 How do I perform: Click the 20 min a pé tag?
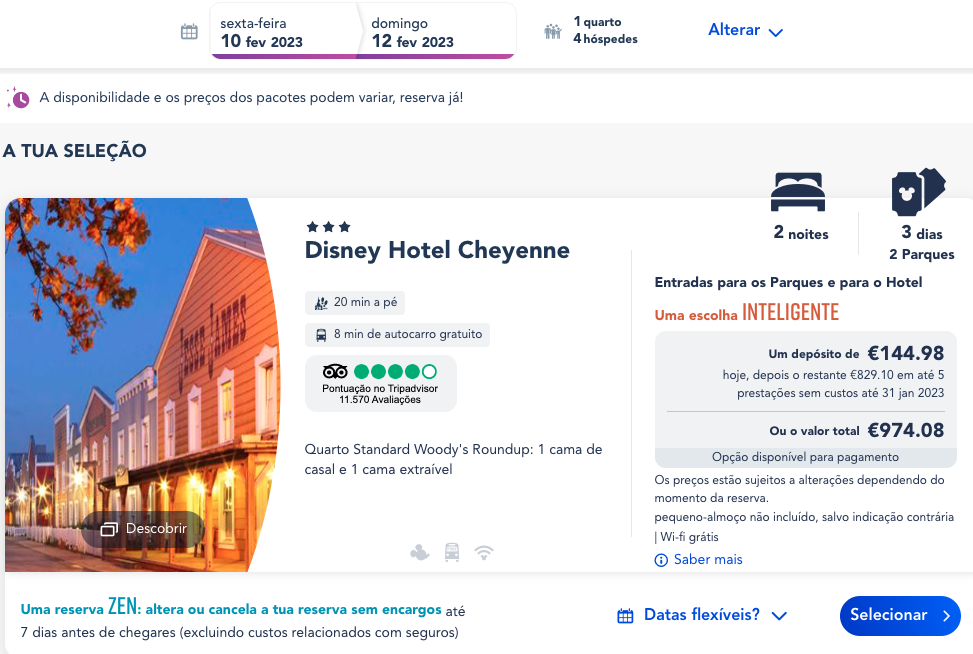[x=355, y=302]
